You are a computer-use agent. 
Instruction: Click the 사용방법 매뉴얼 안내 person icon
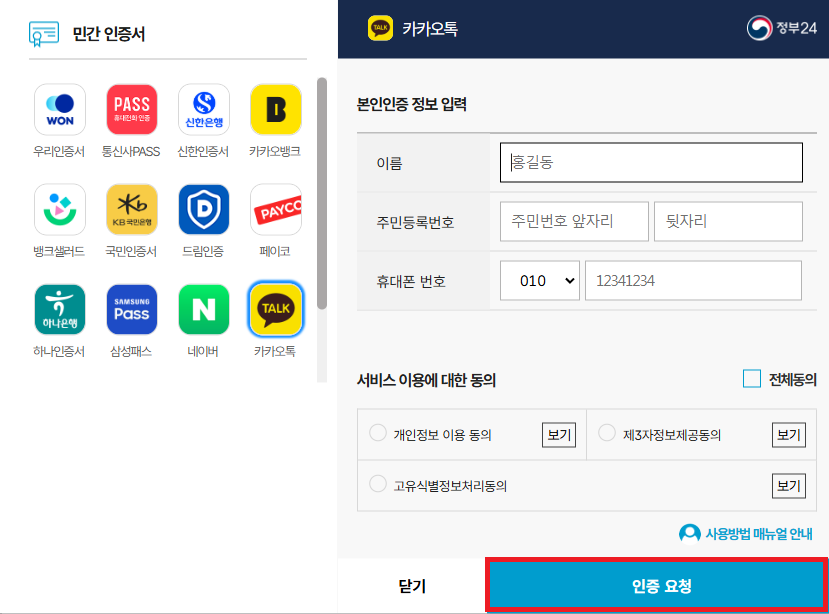click(x=689, y=534)
